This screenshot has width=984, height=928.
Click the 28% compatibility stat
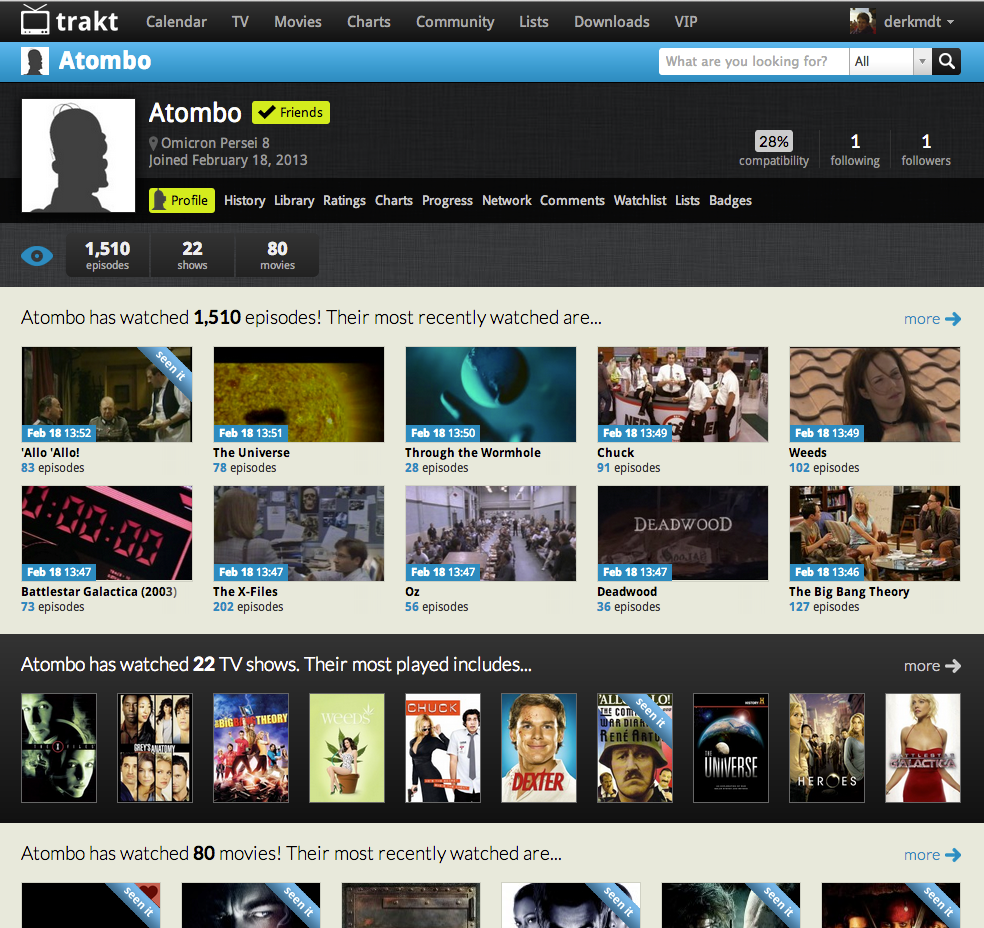774,149
